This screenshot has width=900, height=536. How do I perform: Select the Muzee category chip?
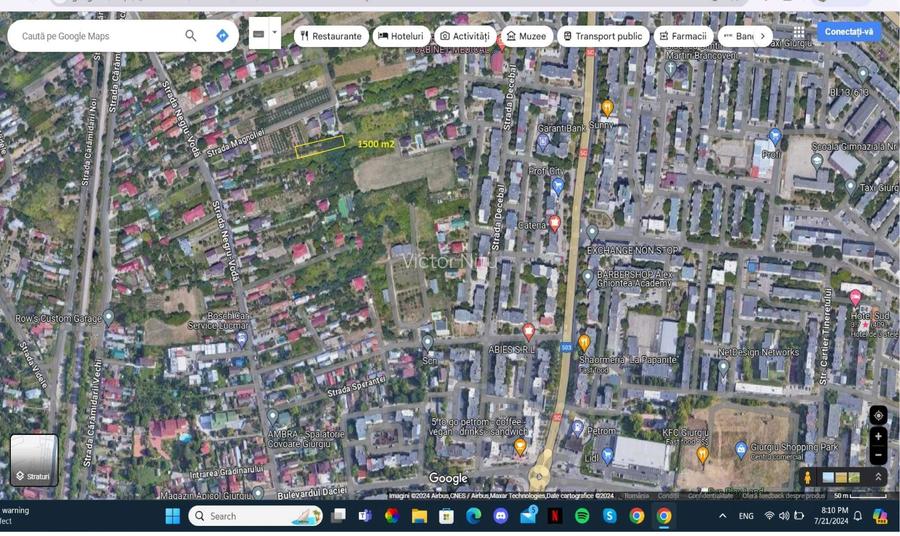coord(526,36)
